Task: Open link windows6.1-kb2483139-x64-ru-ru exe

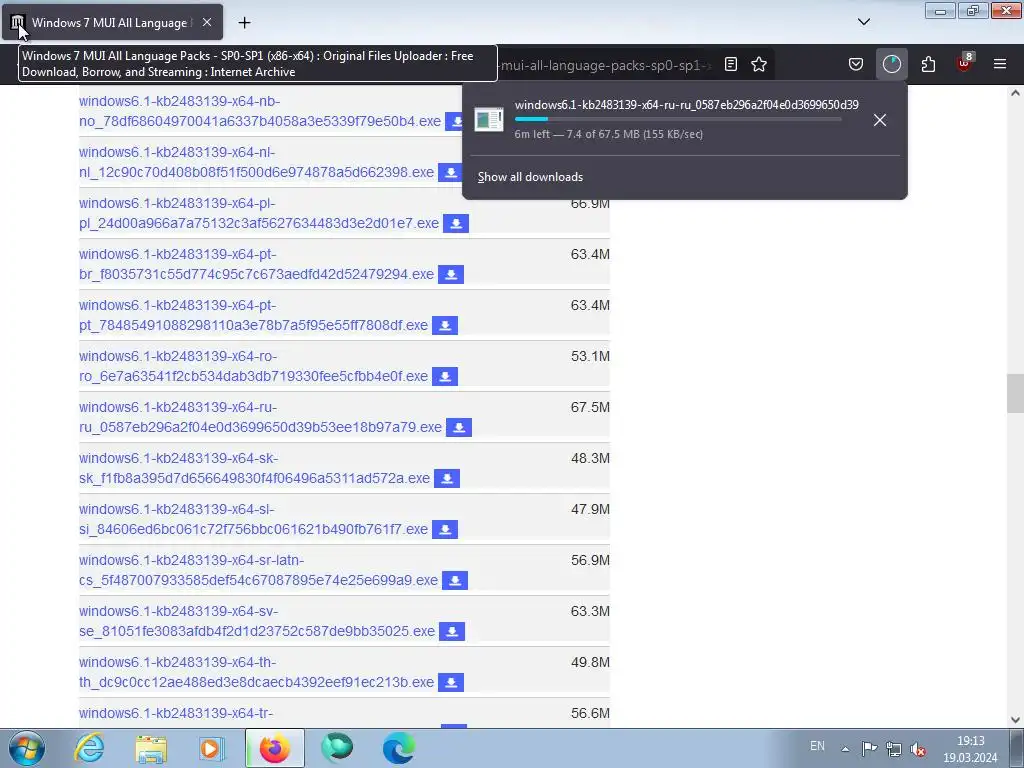Action: (261, 417)
